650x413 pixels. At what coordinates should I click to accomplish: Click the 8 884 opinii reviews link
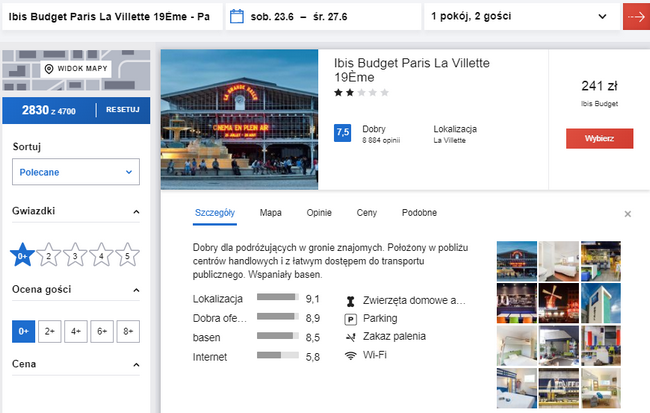pyautogui.click(x=381, y=141)
